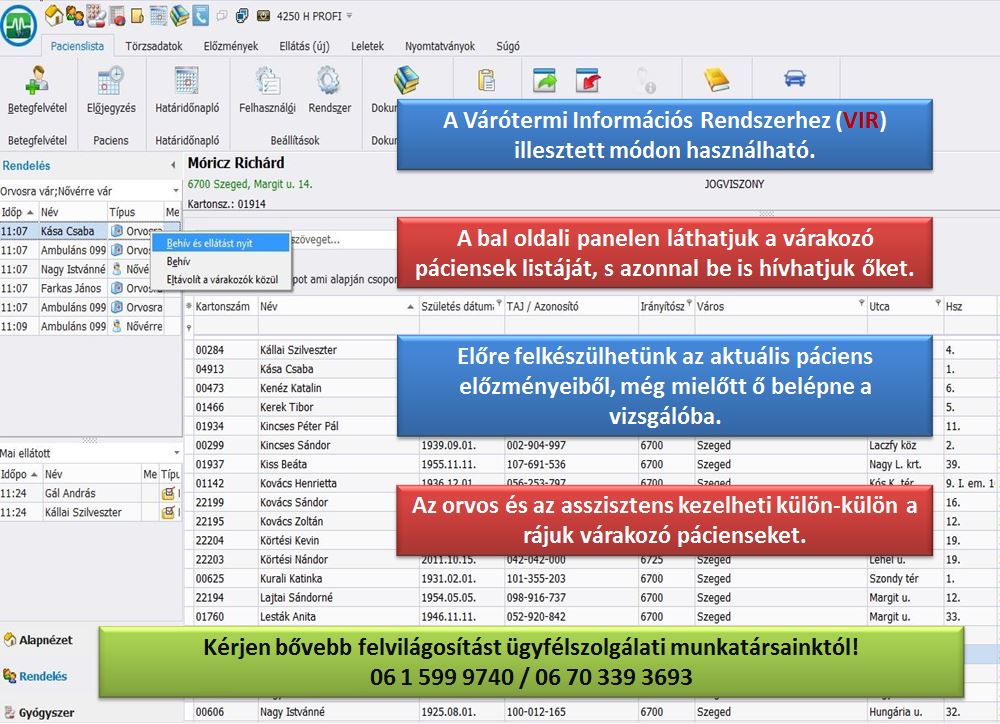Open the Határidőnapló diary icon

point(186,82)
